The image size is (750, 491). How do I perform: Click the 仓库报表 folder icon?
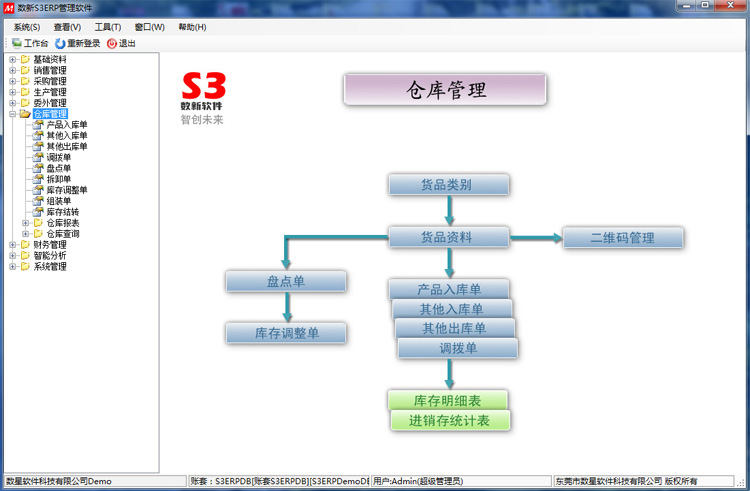pos(38,223)
